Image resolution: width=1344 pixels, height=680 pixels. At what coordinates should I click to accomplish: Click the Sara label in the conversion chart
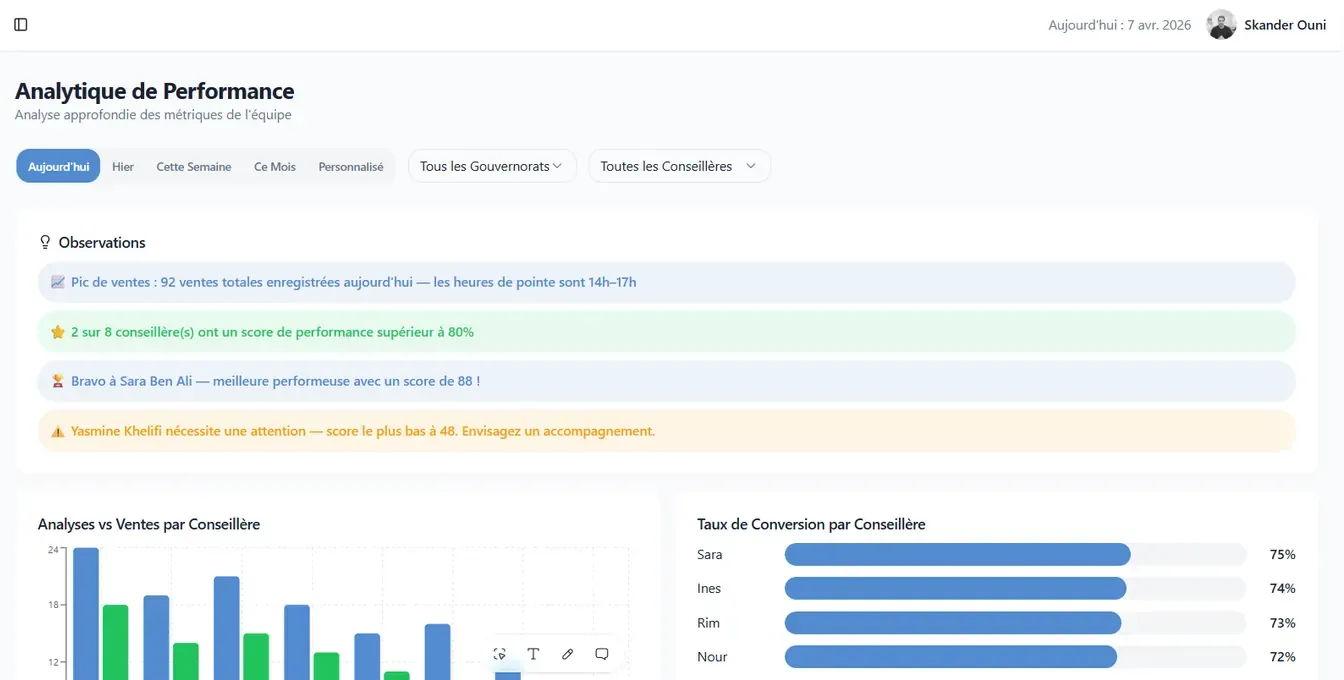(709, 554)
